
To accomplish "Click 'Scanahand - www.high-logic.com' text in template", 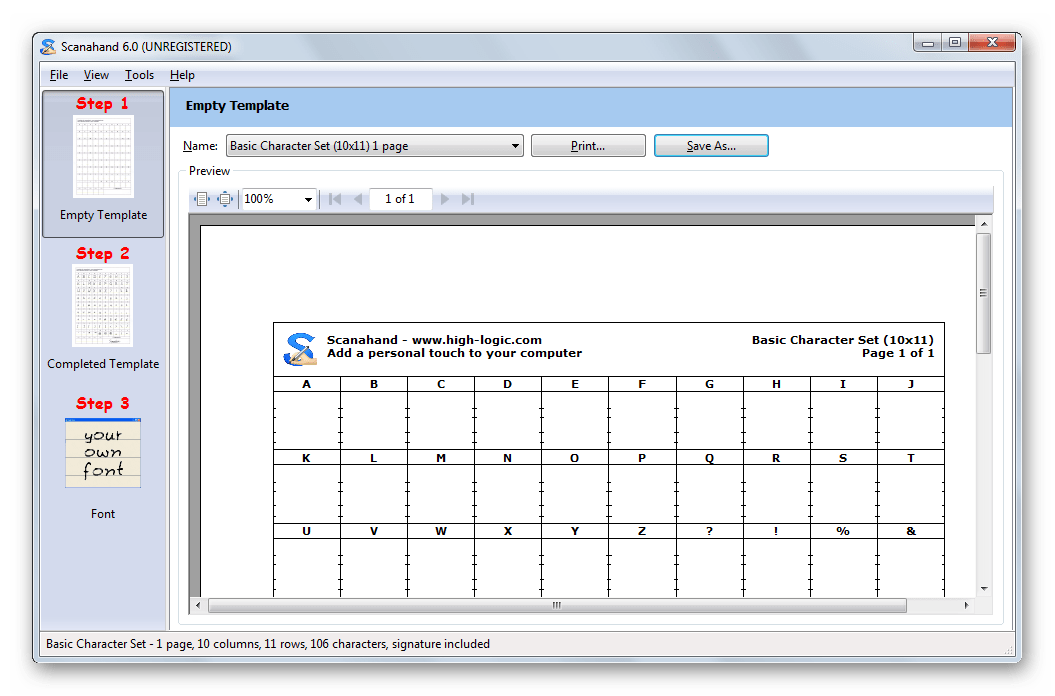I will pos(434,341).
